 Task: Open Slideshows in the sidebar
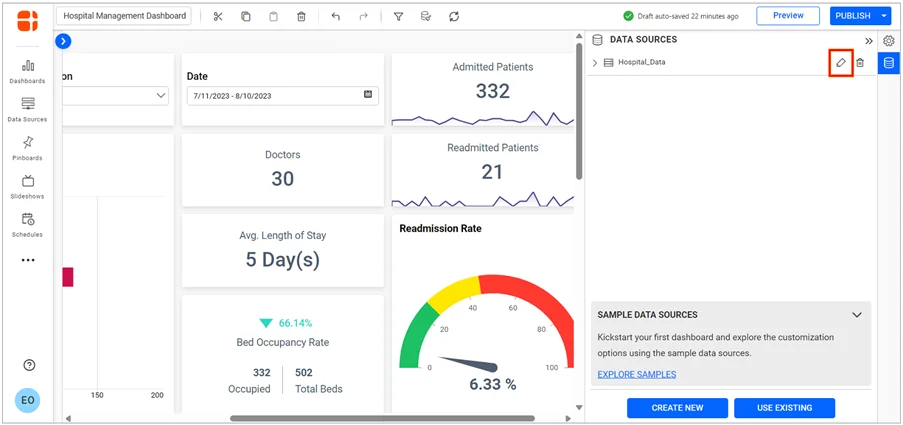[28, 186]
